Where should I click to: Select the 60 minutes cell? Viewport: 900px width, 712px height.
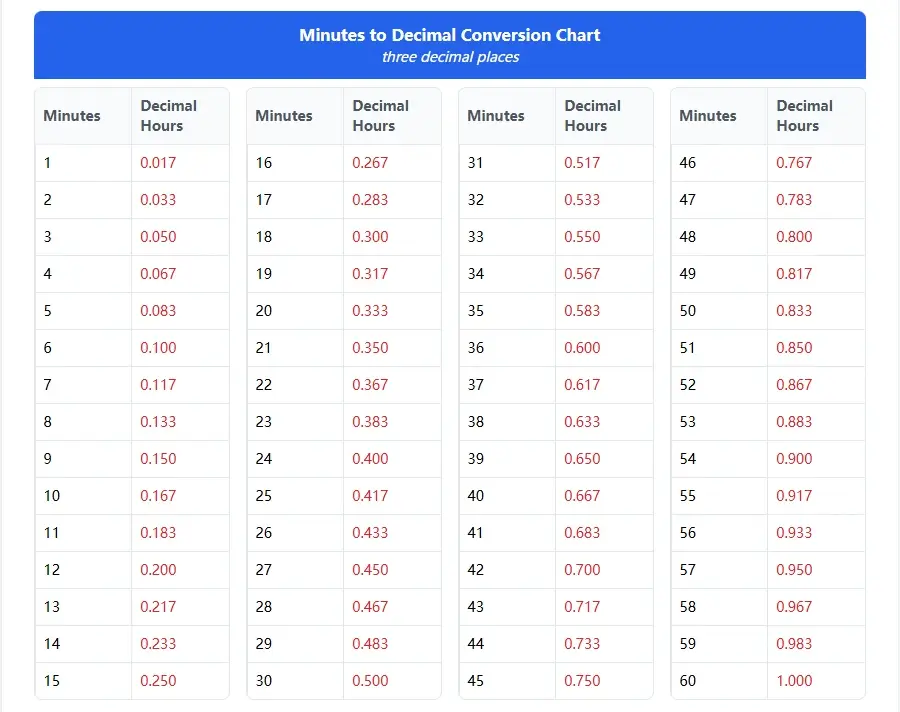[688, 681]
